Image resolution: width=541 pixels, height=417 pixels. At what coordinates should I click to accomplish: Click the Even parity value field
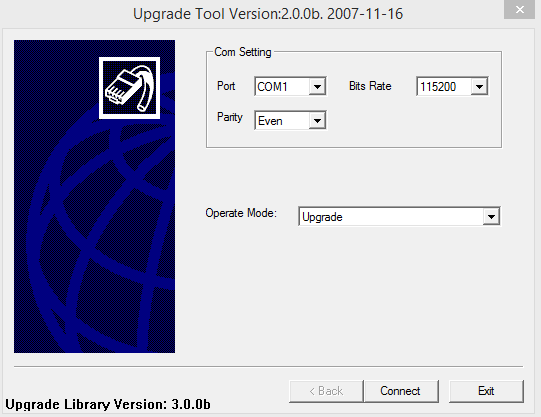point(290,120)
